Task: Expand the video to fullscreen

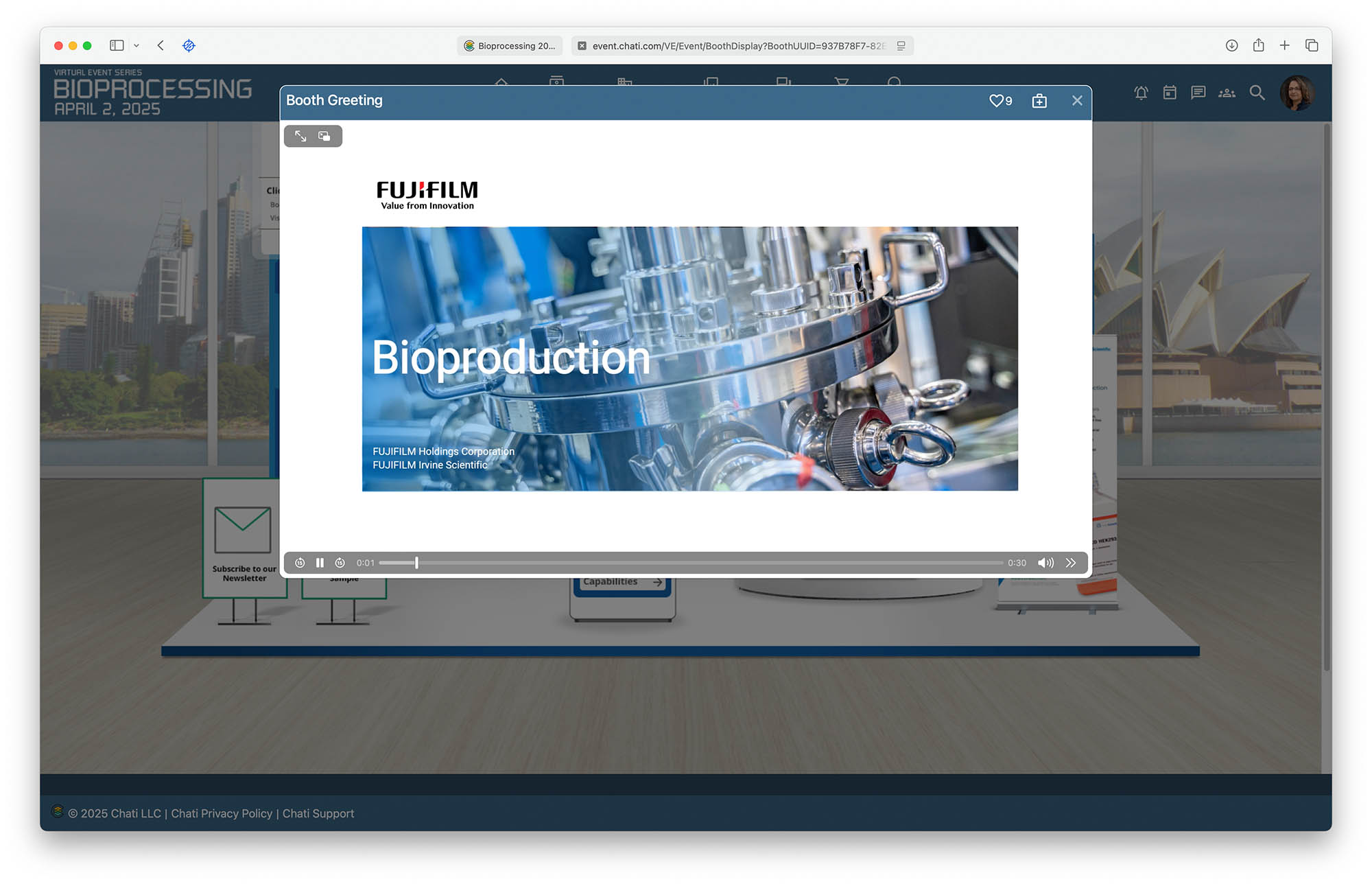Action: click(300, 136)
